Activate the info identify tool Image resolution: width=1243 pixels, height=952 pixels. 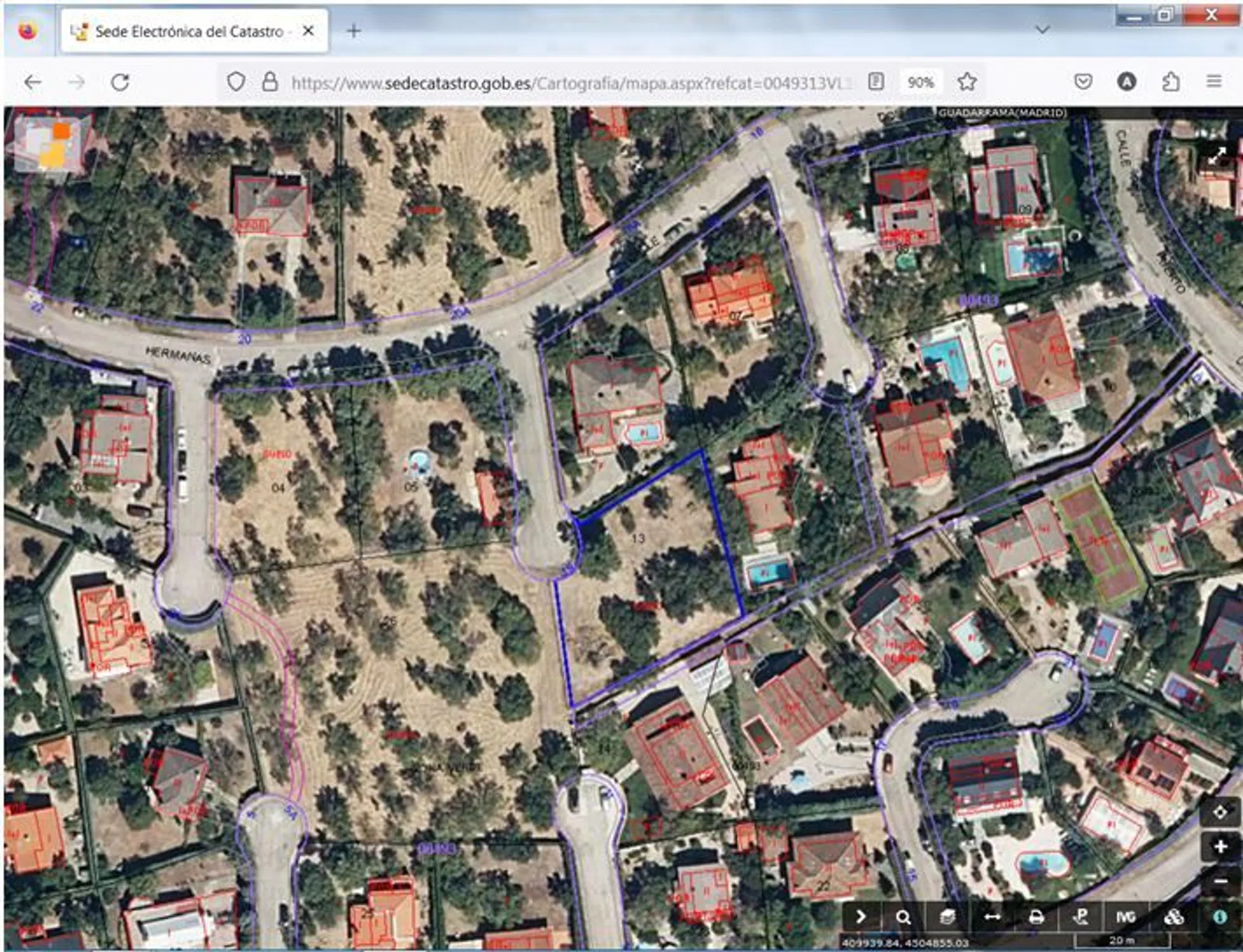1220,917
